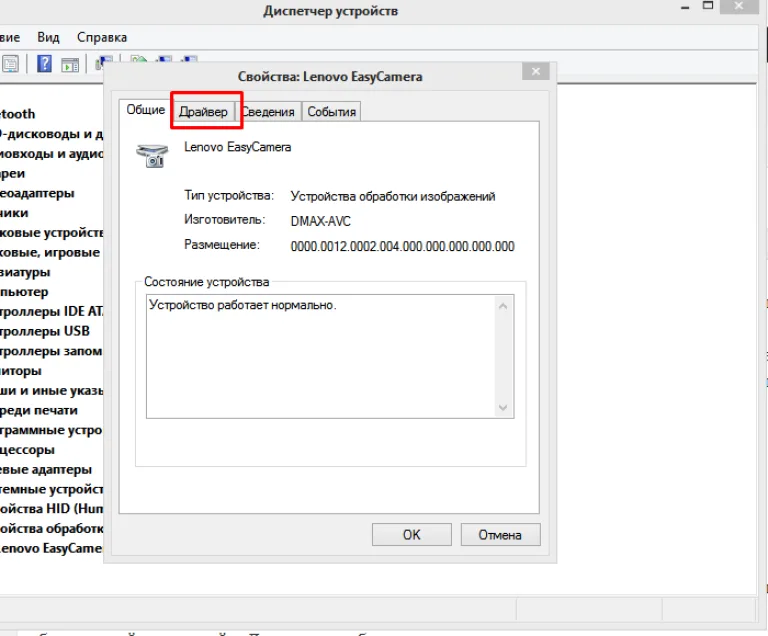The image size is (768, 636).
Task: Click the Состояние устройства group label
Action: pos(207,282)
